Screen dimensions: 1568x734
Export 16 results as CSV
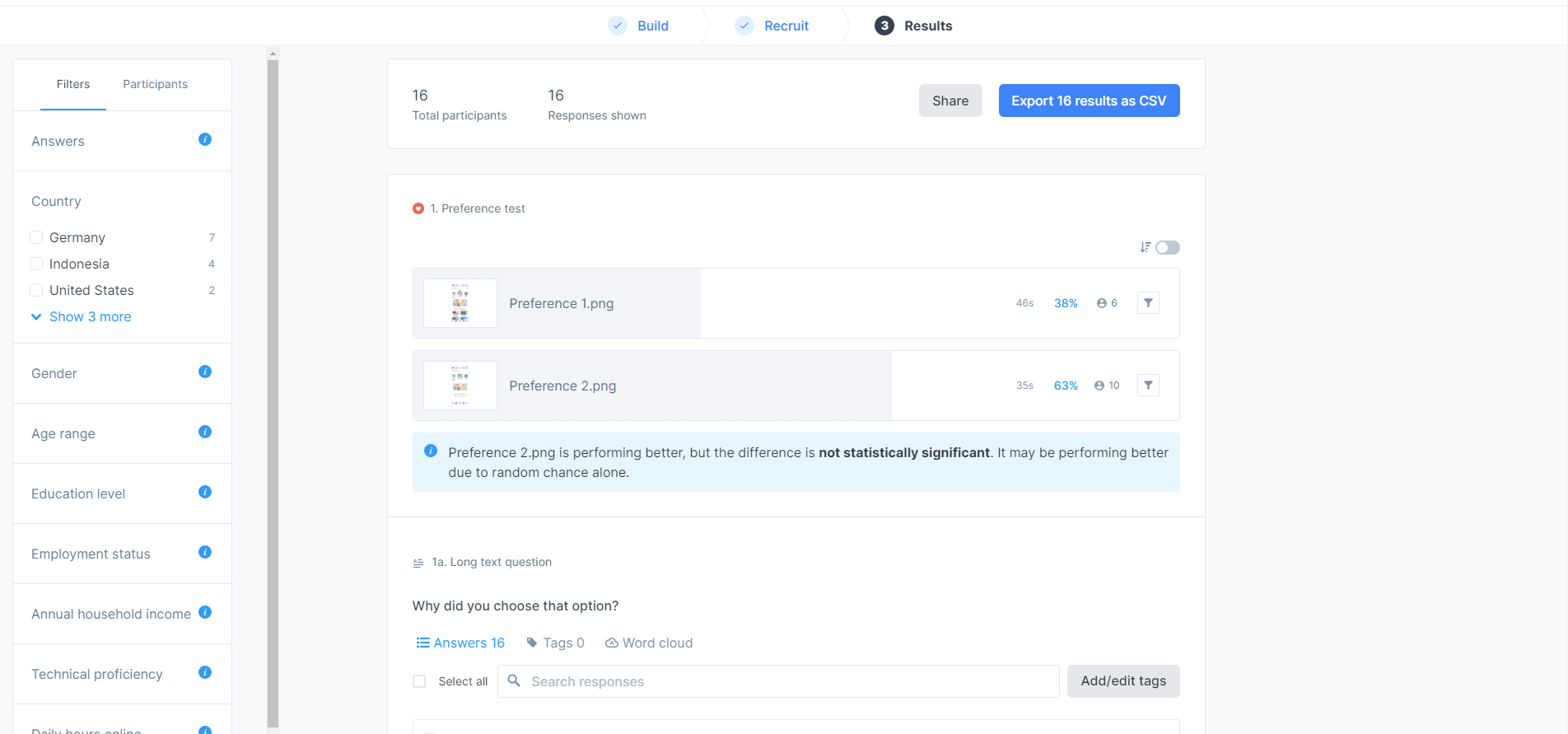point(1089,101)
